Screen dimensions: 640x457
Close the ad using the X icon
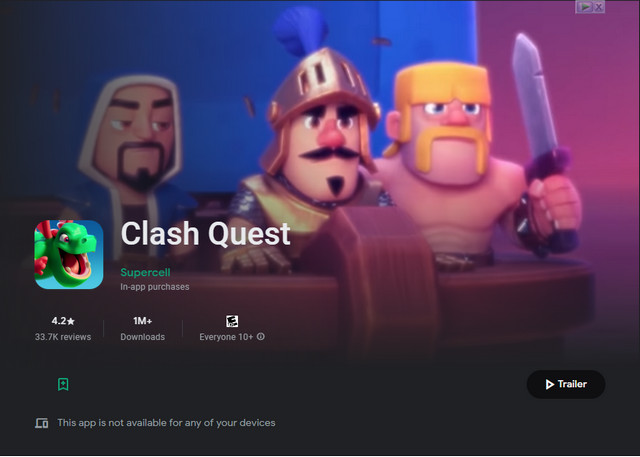click(598, 7)
